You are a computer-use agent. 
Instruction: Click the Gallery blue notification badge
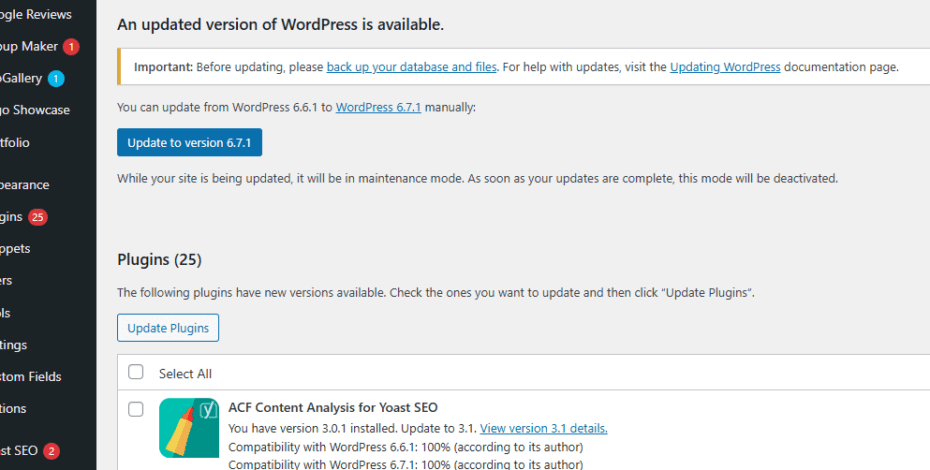pyautogui.click(x=56, y=78)
